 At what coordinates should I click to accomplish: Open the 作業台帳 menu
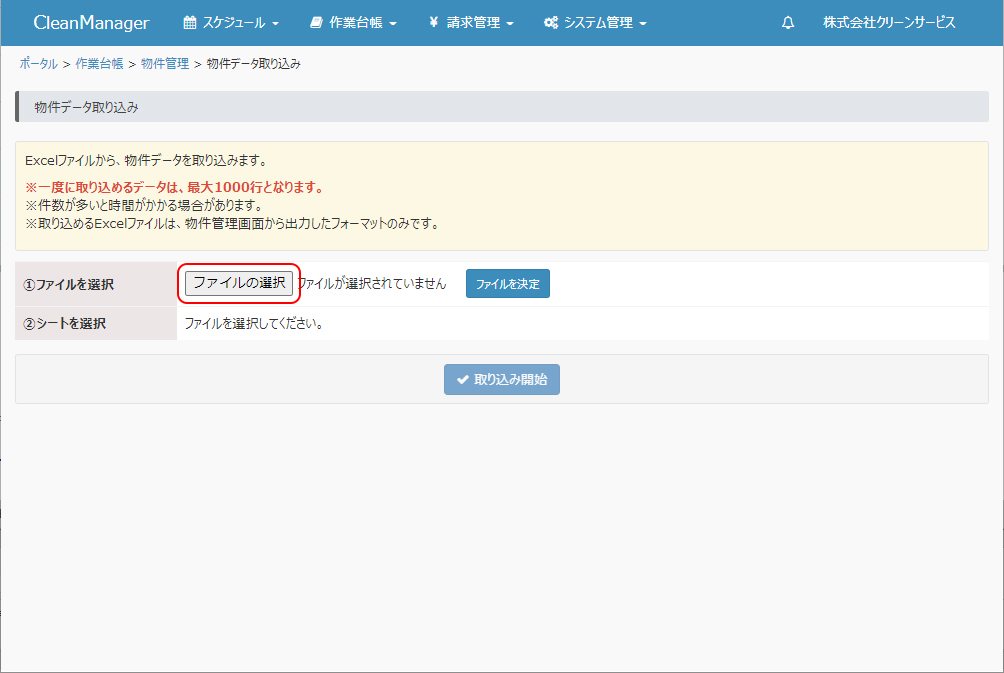pos(353,22)
